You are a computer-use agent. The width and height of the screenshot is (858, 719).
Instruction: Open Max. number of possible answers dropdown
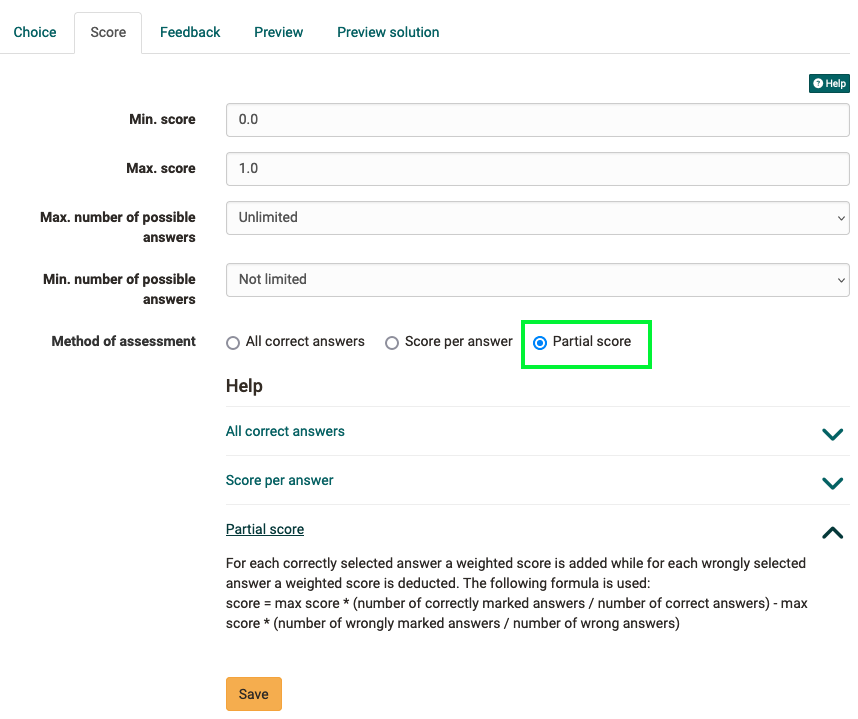537,217
